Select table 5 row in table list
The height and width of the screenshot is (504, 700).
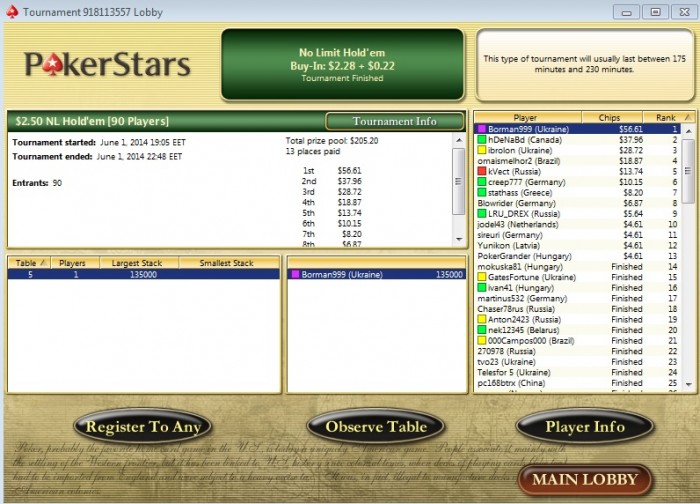pyautogui.click(x=144, y=275)
